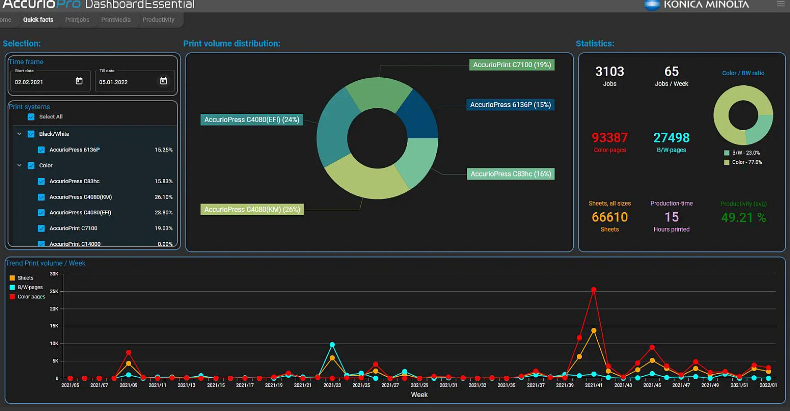The image size is (790, 411).
Task: Click the orange Sheets legend marker
Action: pos(13,278)
